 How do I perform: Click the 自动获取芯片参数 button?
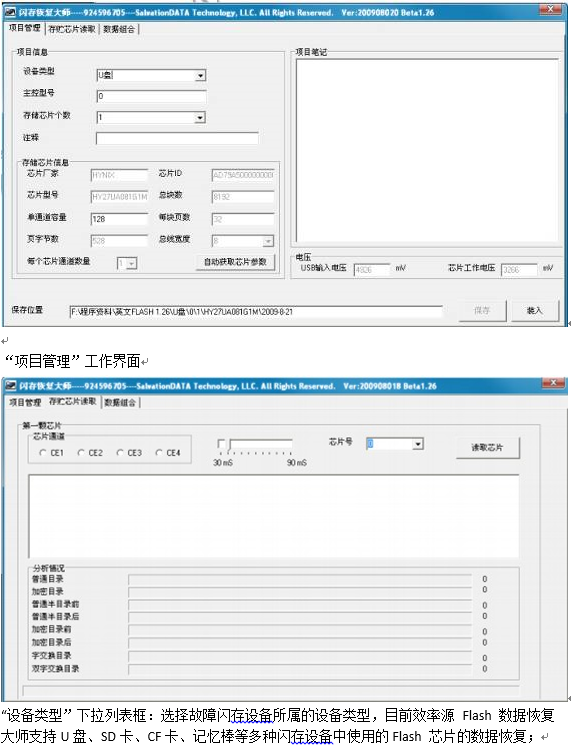coord(236,262)
